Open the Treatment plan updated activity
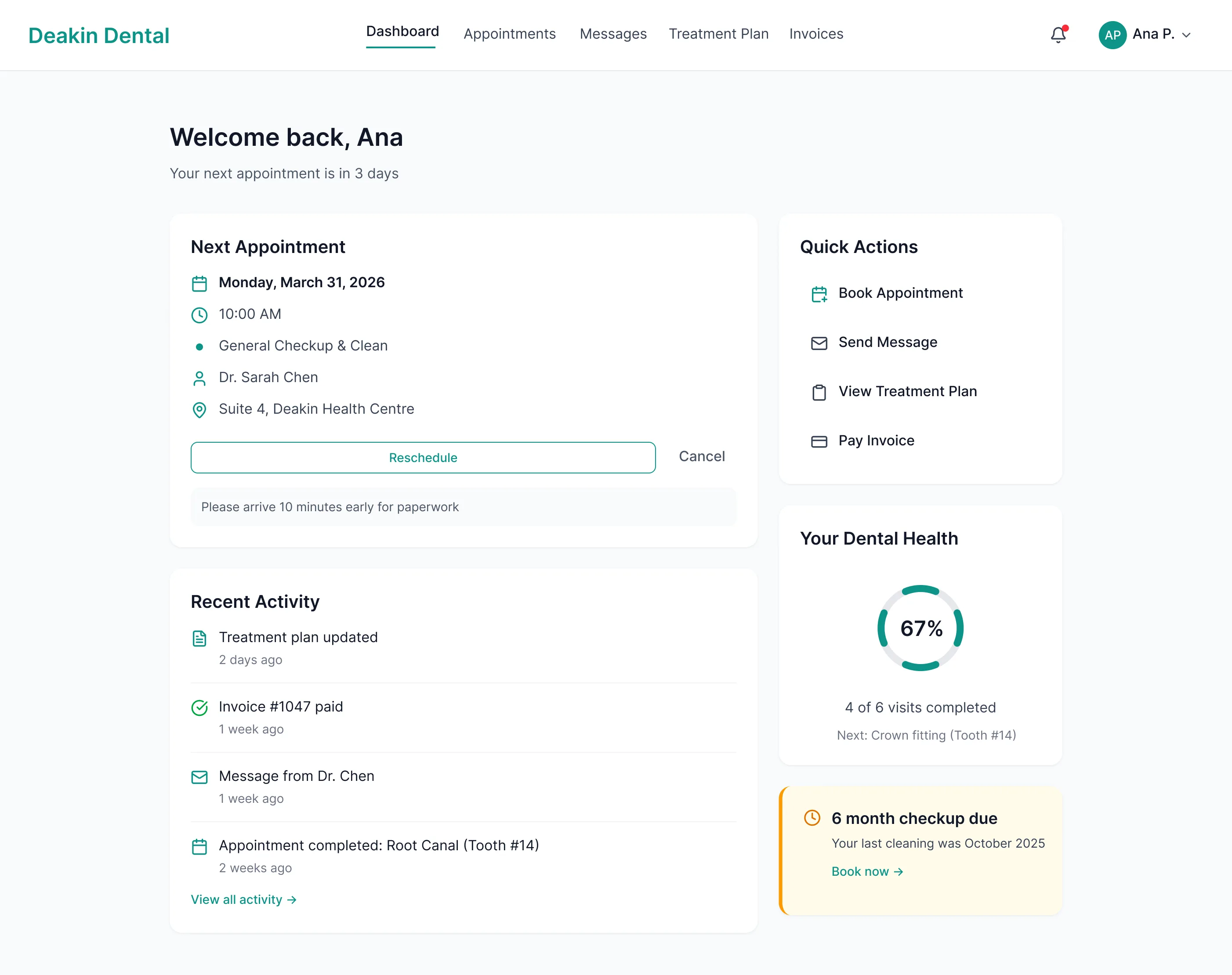Screen dimensions: 1232x975 click(x=463, y=648)
